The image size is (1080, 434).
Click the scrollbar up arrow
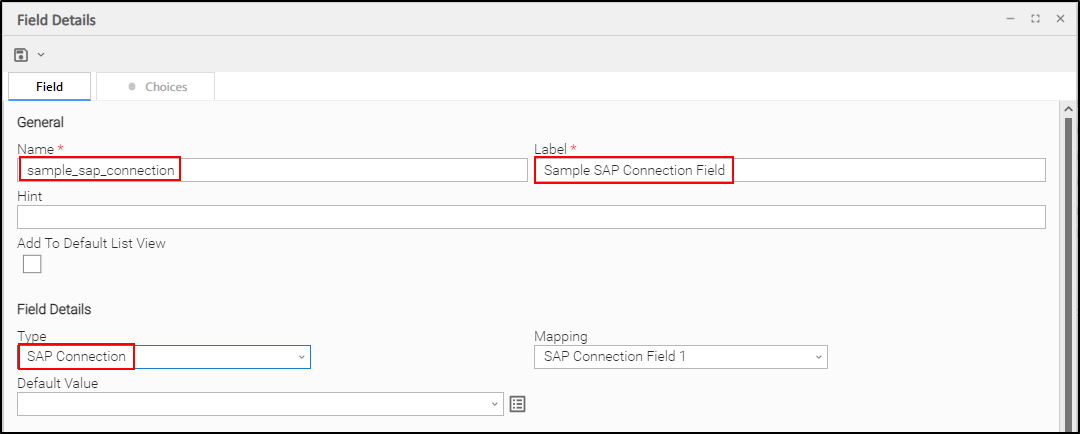pyautogui.click(x=1067, y=109)
